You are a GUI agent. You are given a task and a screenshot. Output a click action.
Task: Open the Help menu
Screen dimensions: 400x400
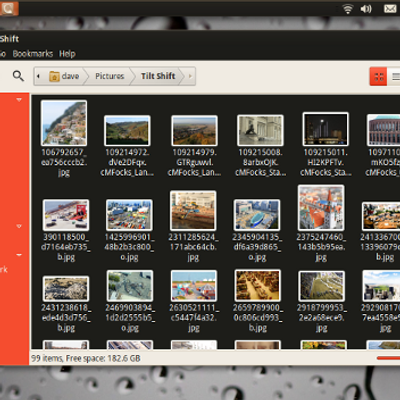pyautogui.click(x=67, y=54)
